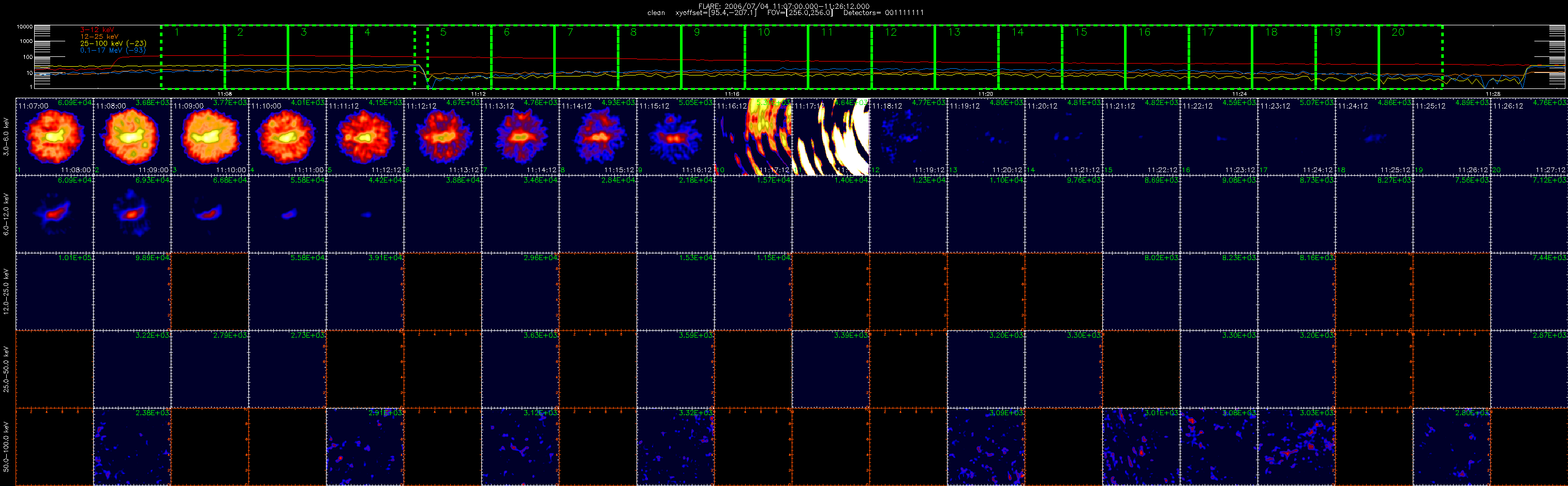Click the xyoffset=[95.4,-207.1] text
1568x486 pixels.
click(716, 13)
